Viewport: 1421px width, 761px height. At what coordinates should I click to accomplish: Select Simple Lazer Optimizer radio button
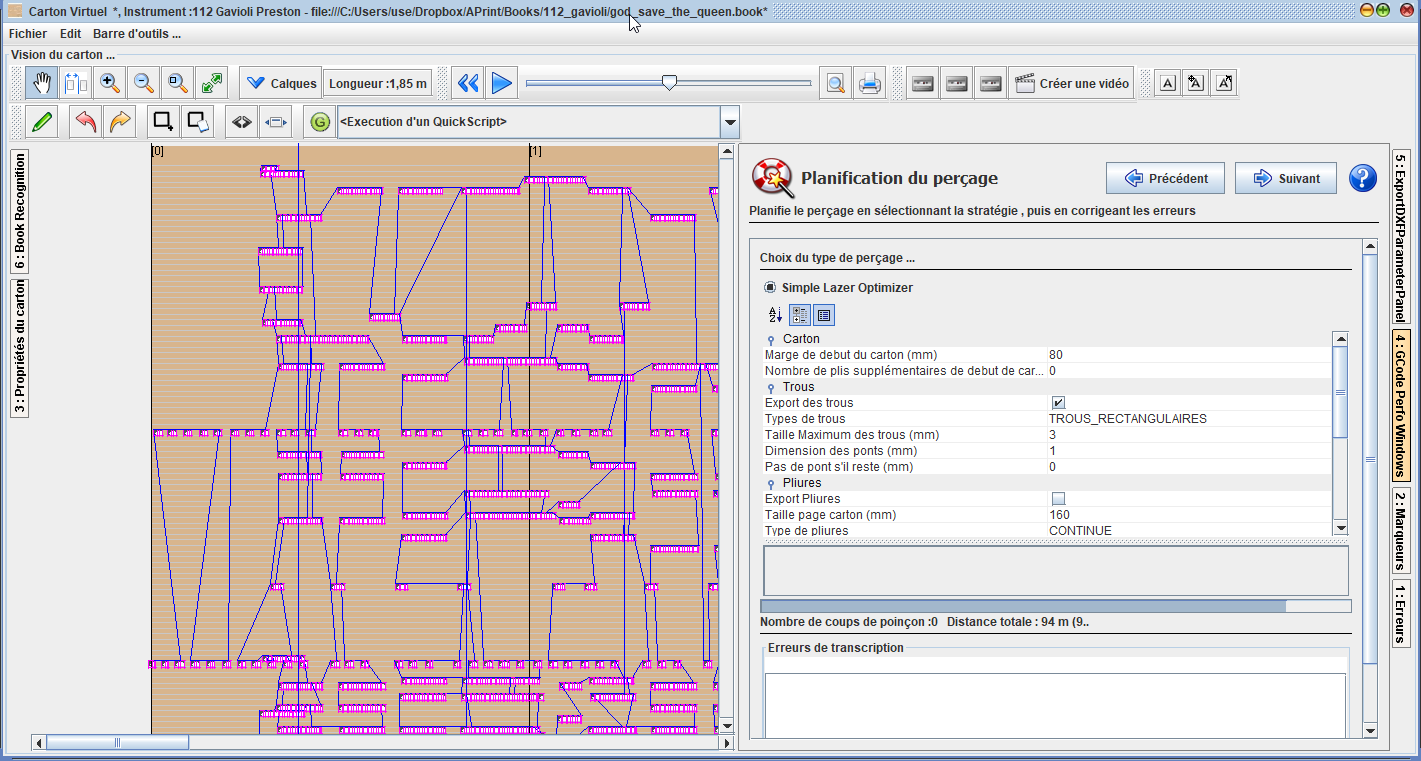pyautogui.click(x=770, y=288)
